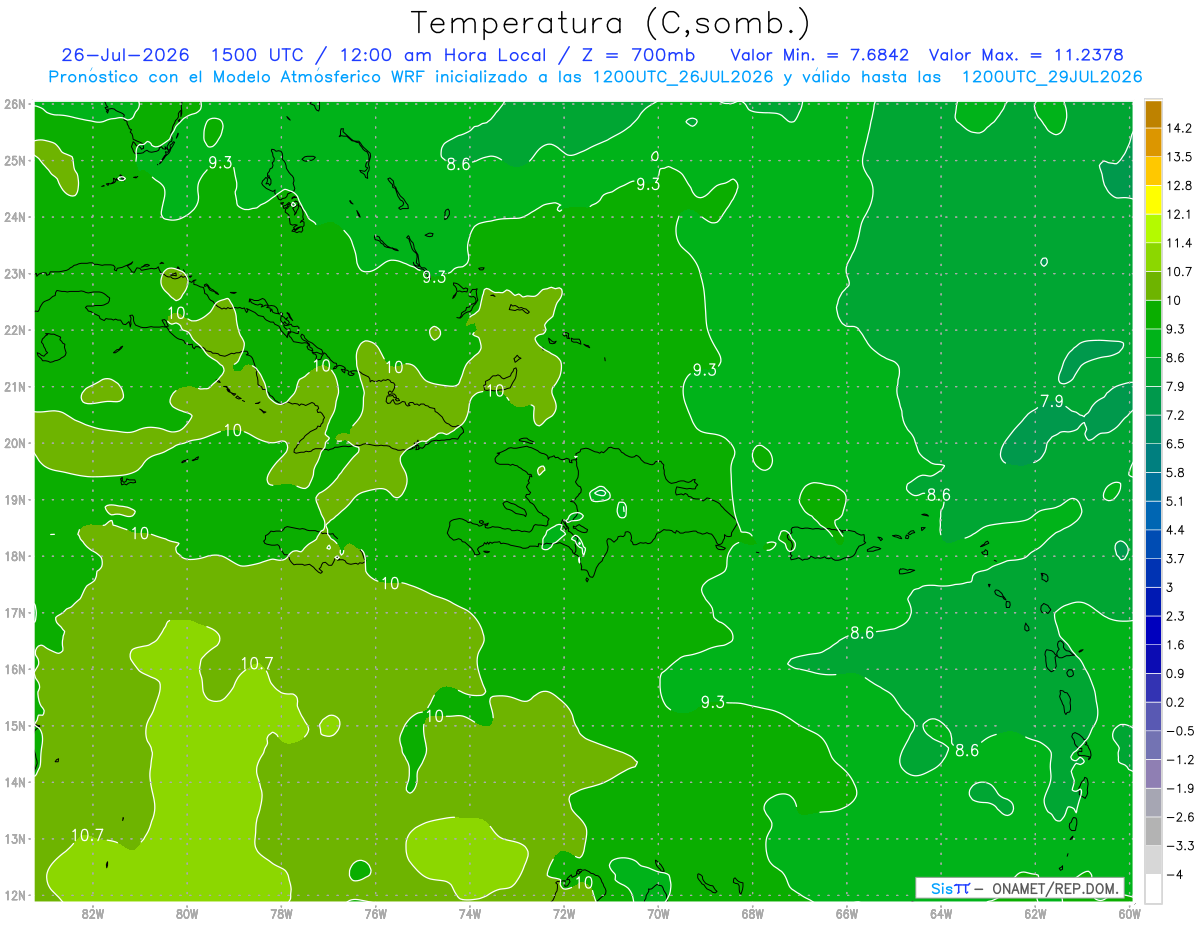The width and height of the screenshot is (1200, 927).
Task: Click the '8.6' contour label near 74W 25N
Action: (x=458, y=164)
